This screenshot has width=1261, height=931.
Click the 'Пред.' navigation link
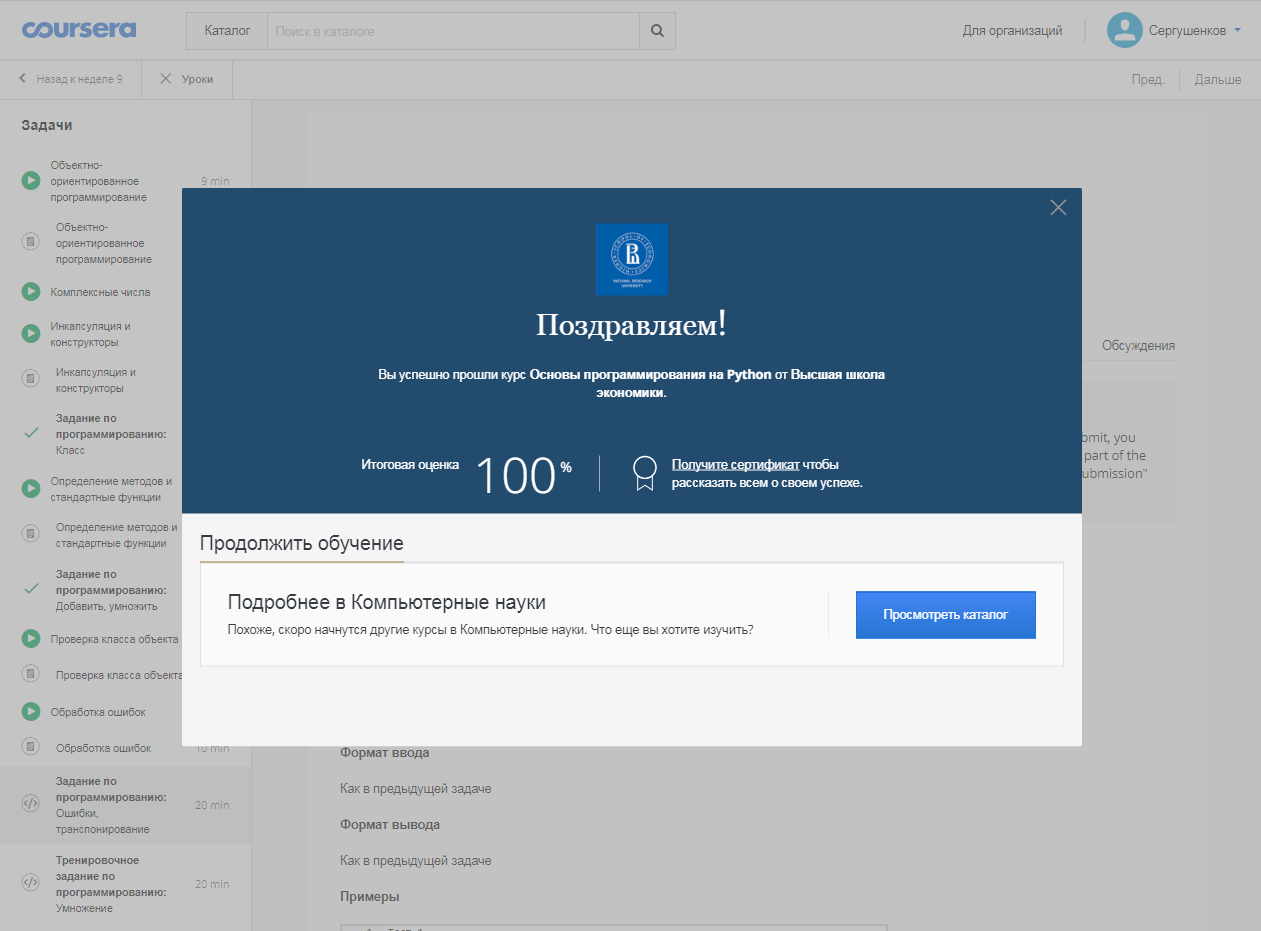pyautogui.click(x=1148, y=80)
